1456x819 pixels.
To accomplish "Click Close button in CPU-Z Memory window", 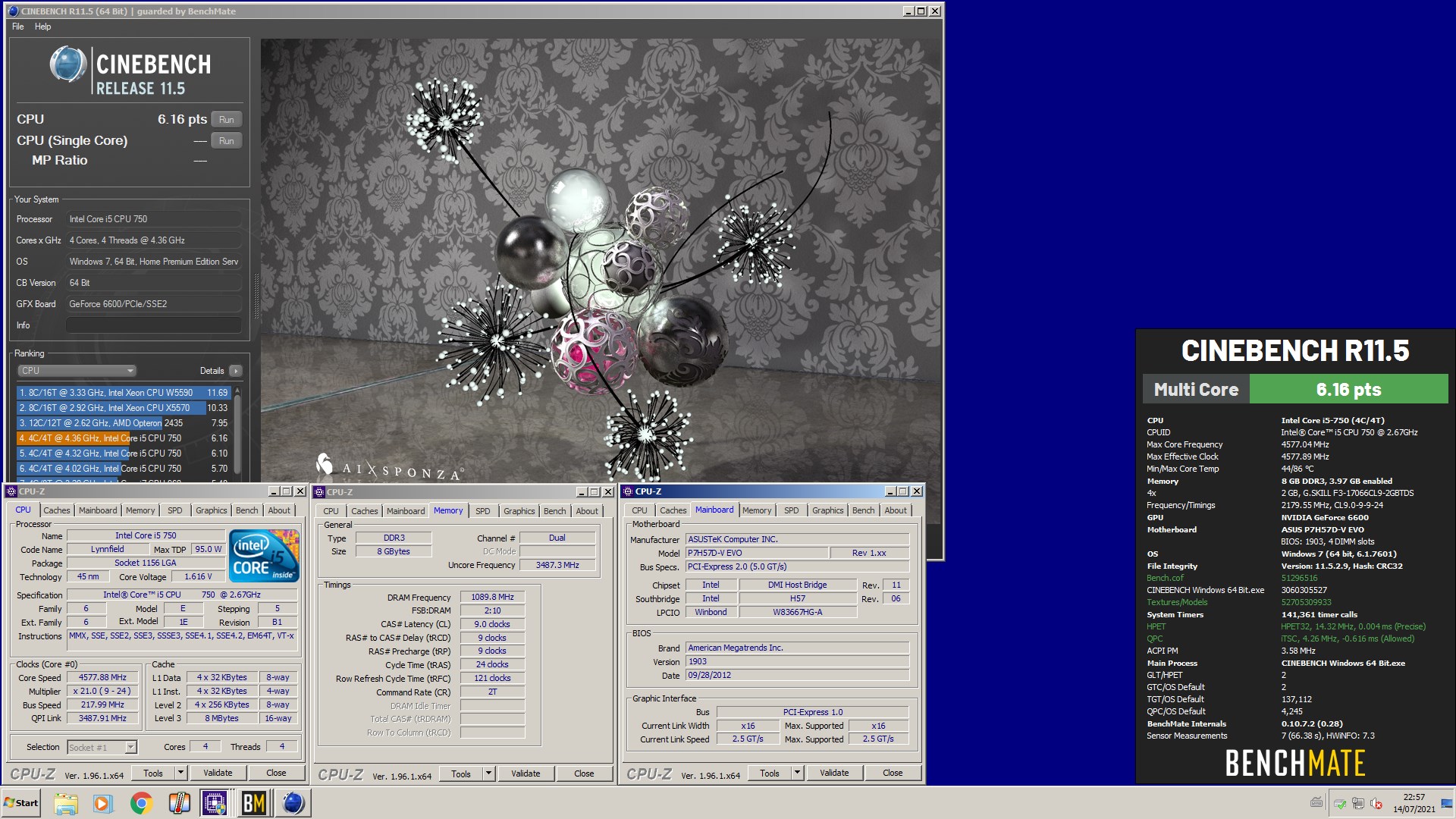I will tap(584, 774).
